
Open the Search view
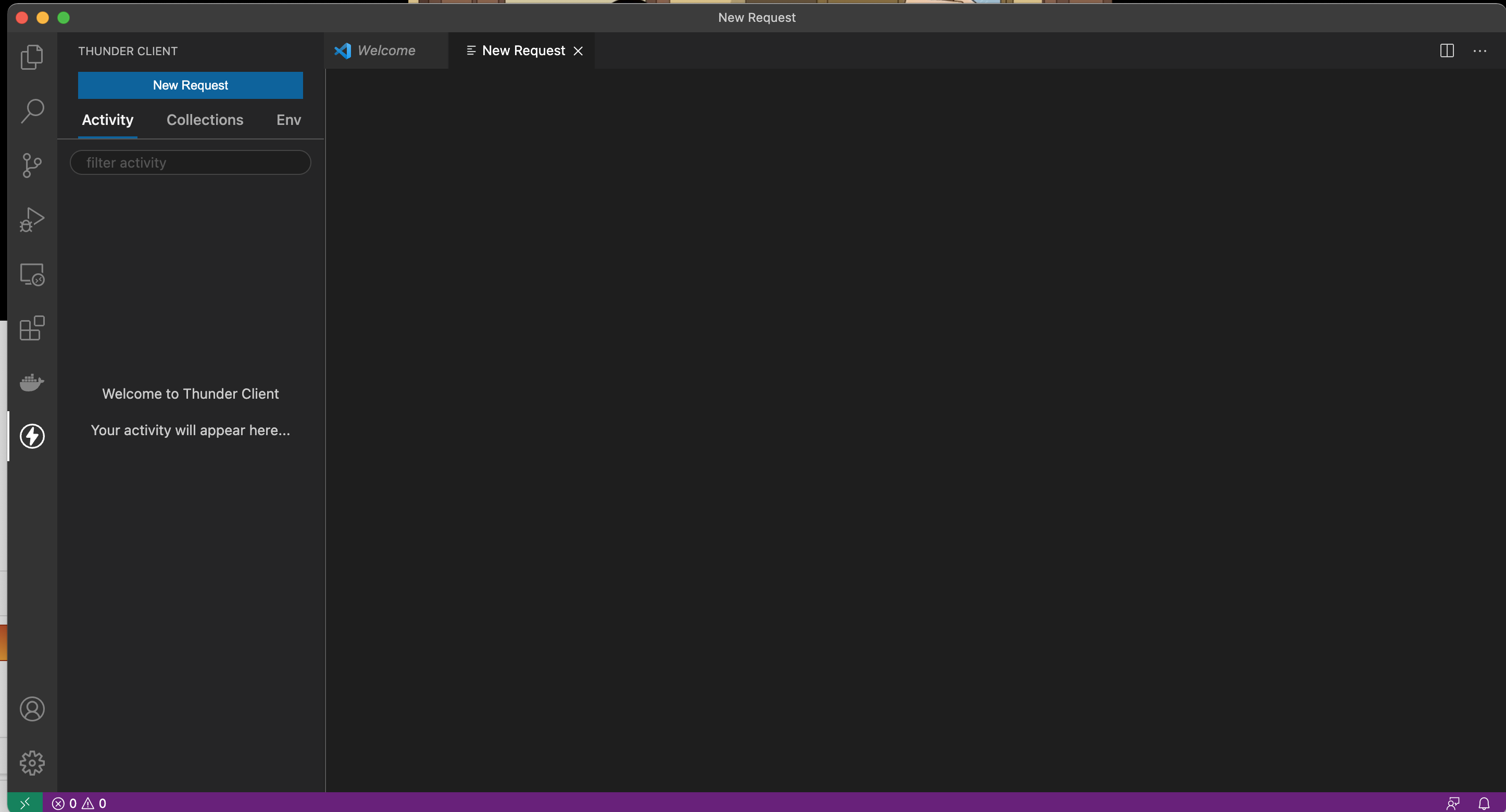click(31, 110)
